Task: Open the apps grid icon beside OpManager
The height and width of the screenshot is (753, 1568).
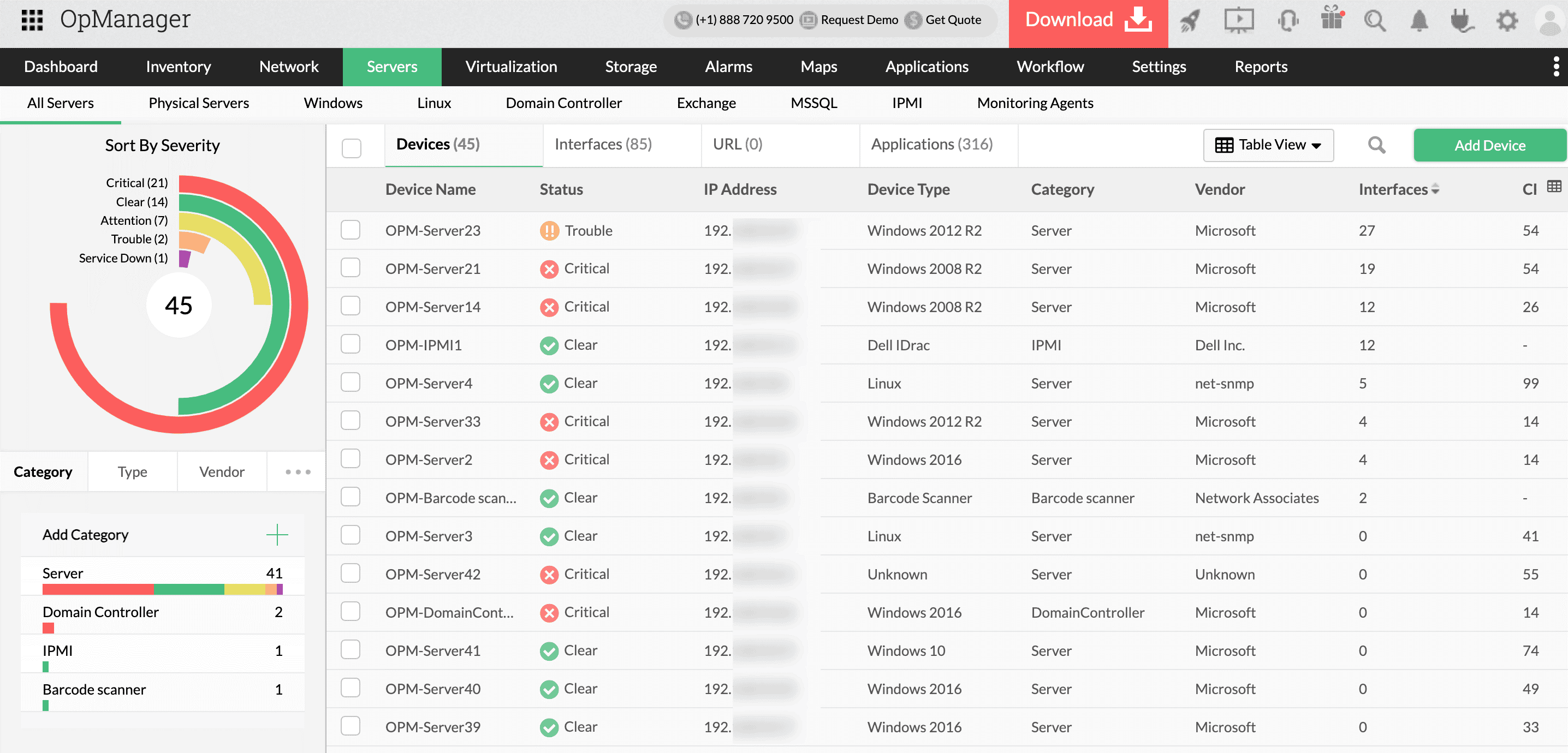Action: tap(31, 19)
